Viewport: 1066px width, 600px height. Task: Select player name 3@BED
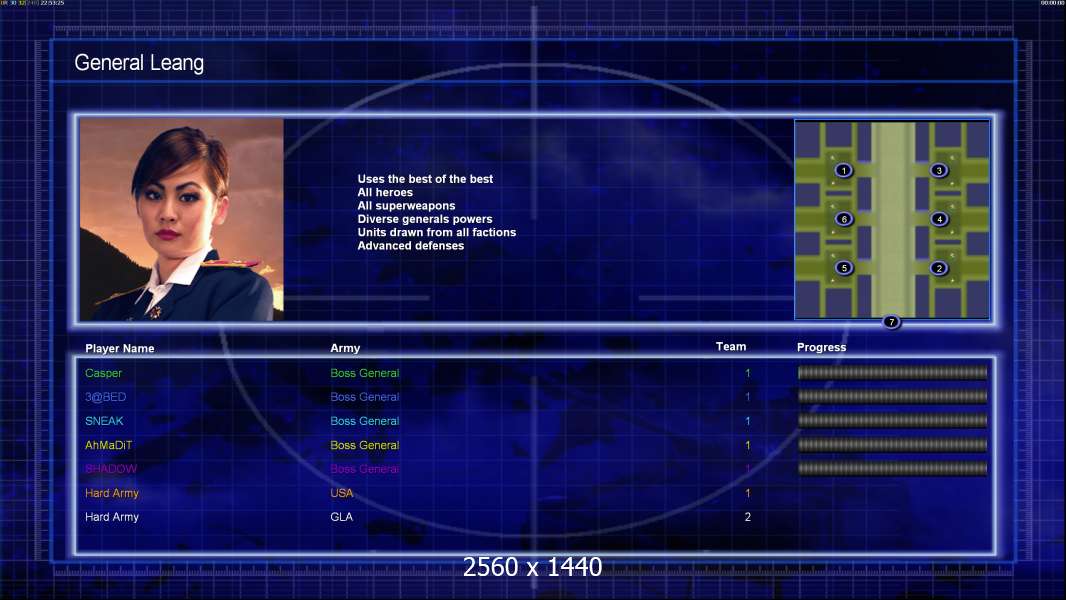105,397
